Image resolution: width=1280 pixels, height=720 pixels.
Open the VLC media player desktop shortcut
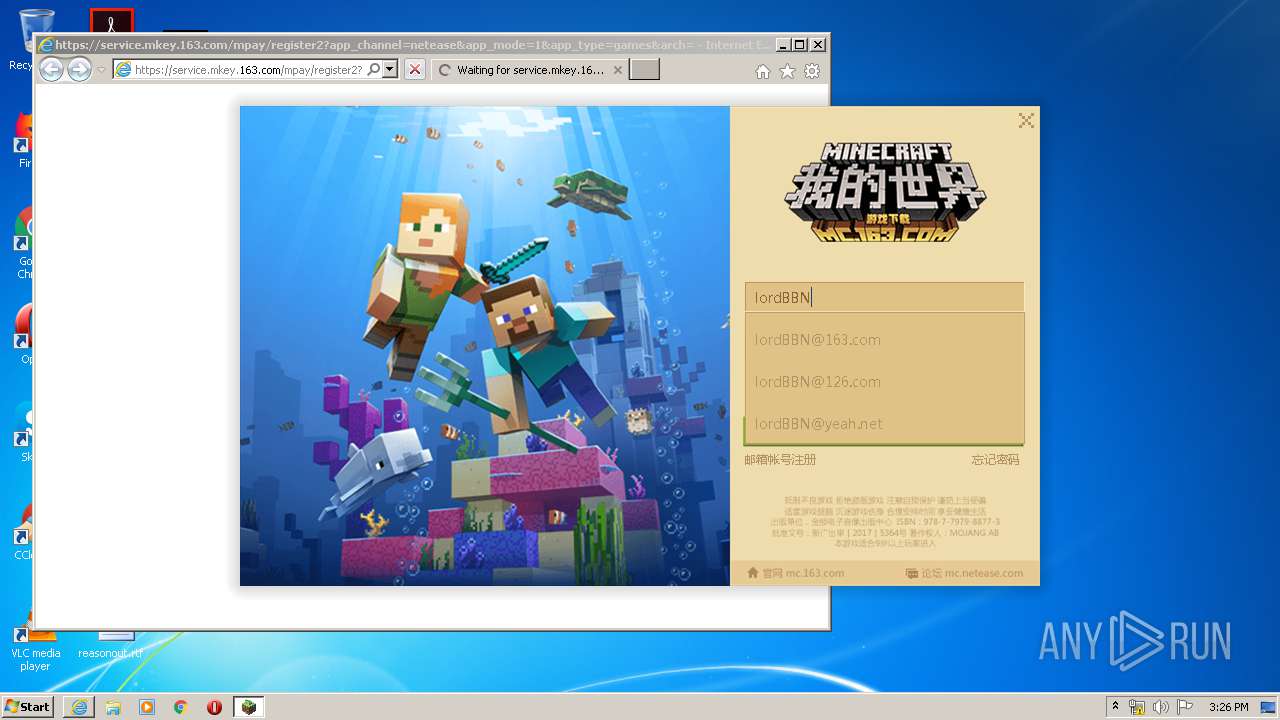(34, 648)
